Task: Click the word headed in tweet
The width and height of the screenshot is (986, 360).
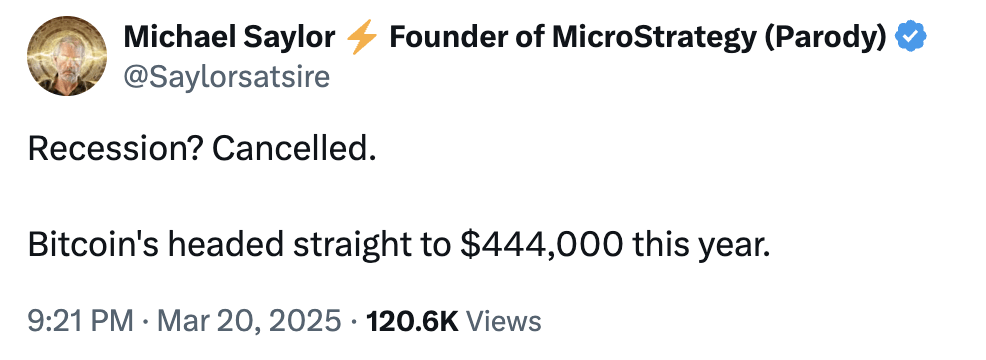Action: pos(224,245)
